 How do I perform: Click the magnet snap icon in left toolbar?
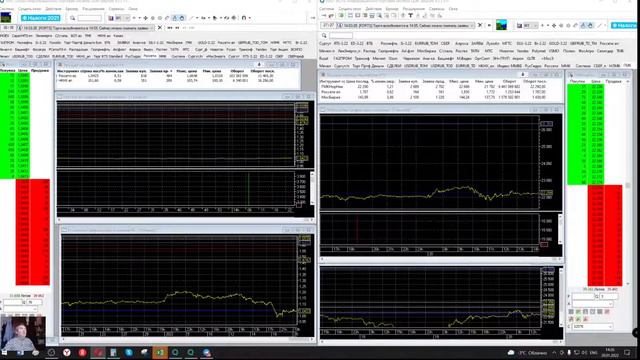[244, 18]
